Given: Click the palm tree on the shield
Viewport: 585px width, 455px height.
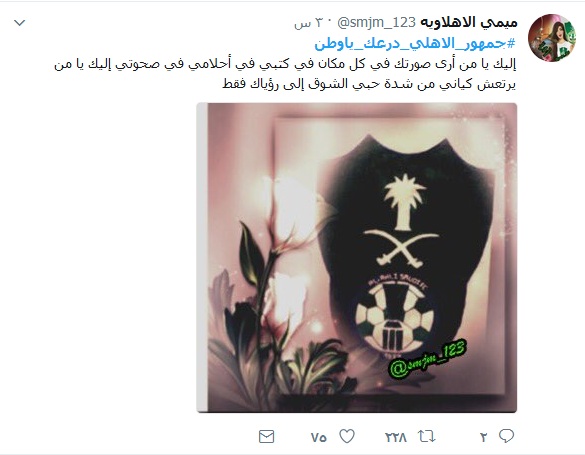Looking at the screenshot, I should tap(404, 202).
